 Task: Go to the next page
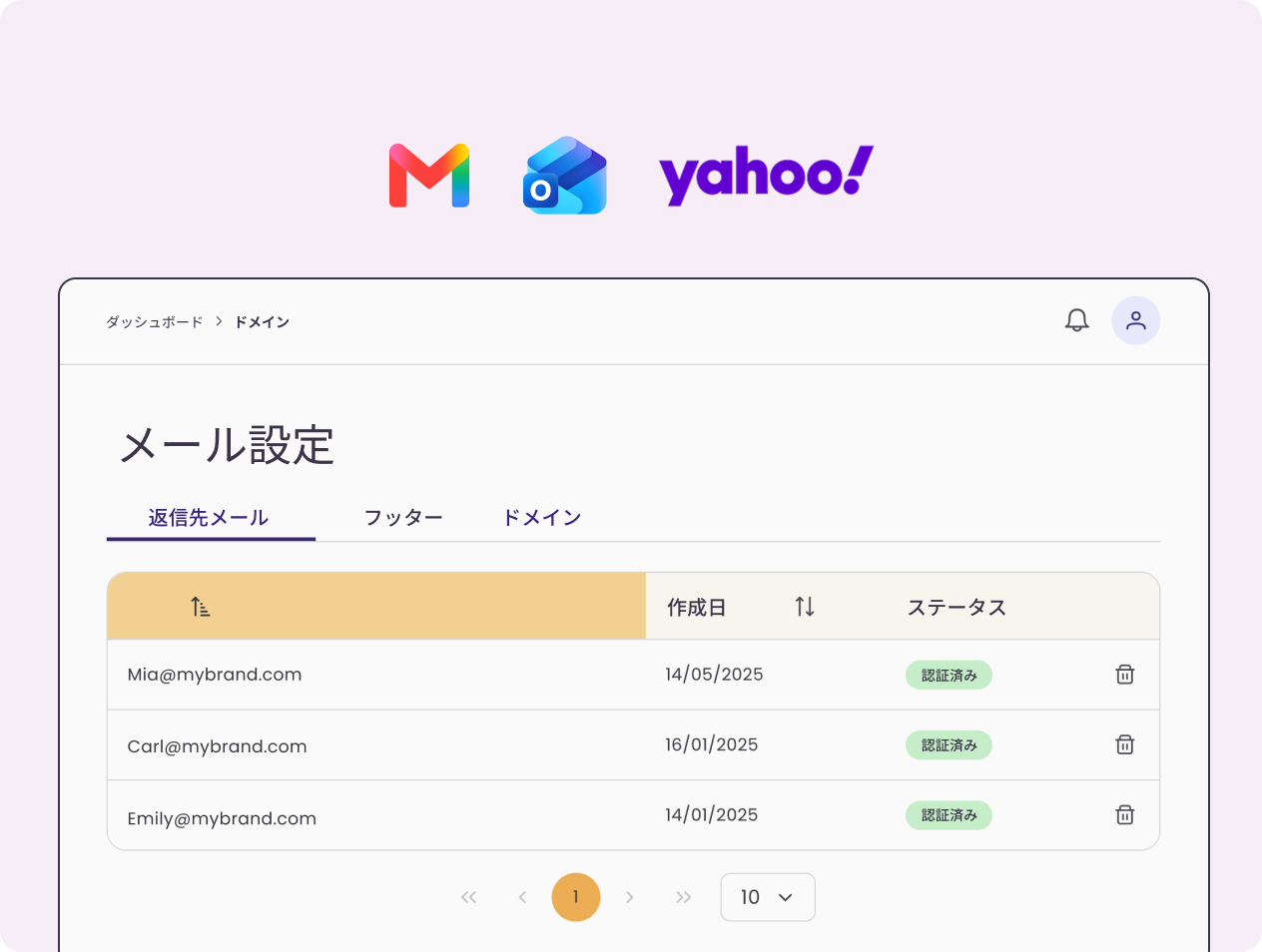(630, 897)
